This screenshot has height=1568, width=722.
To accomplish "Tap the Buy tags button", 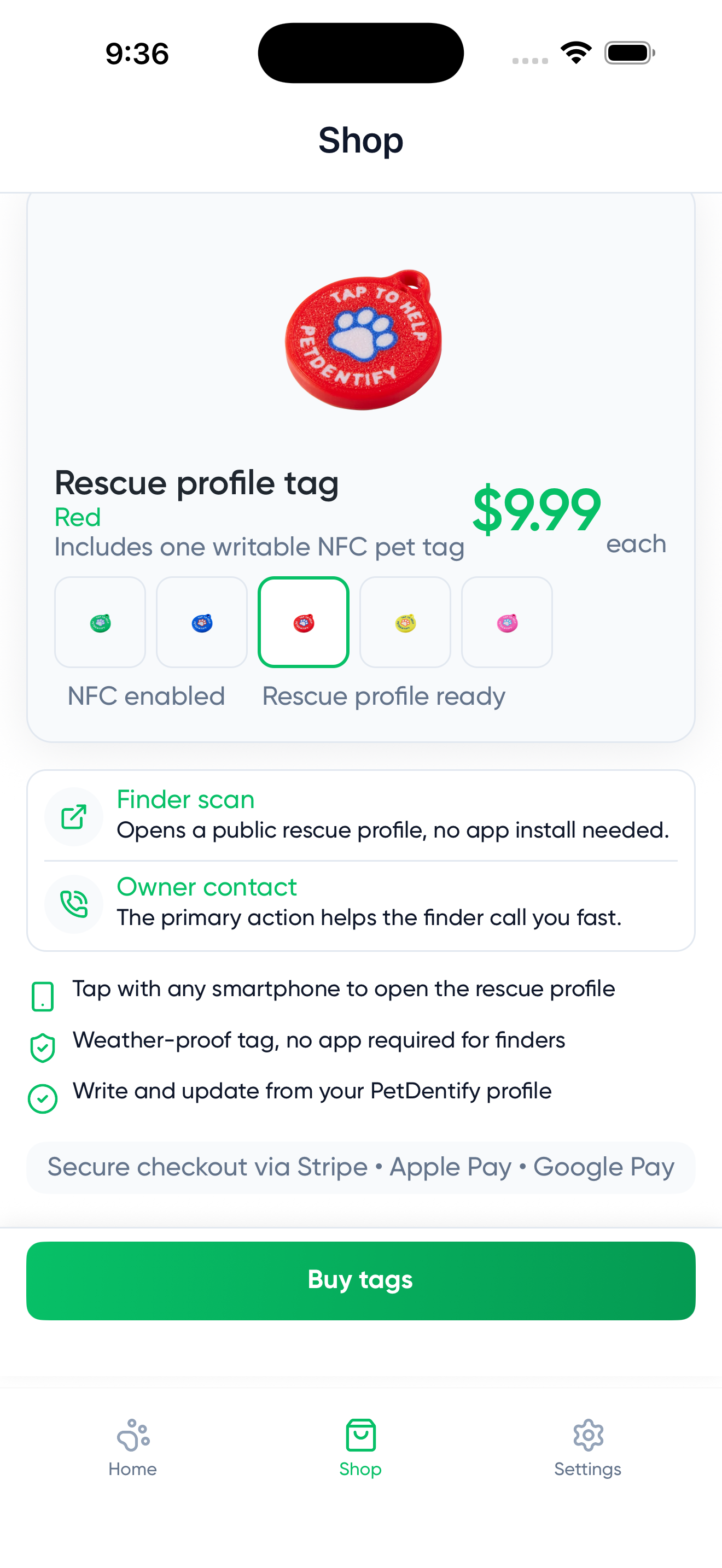I will [x=360, y=1280].
